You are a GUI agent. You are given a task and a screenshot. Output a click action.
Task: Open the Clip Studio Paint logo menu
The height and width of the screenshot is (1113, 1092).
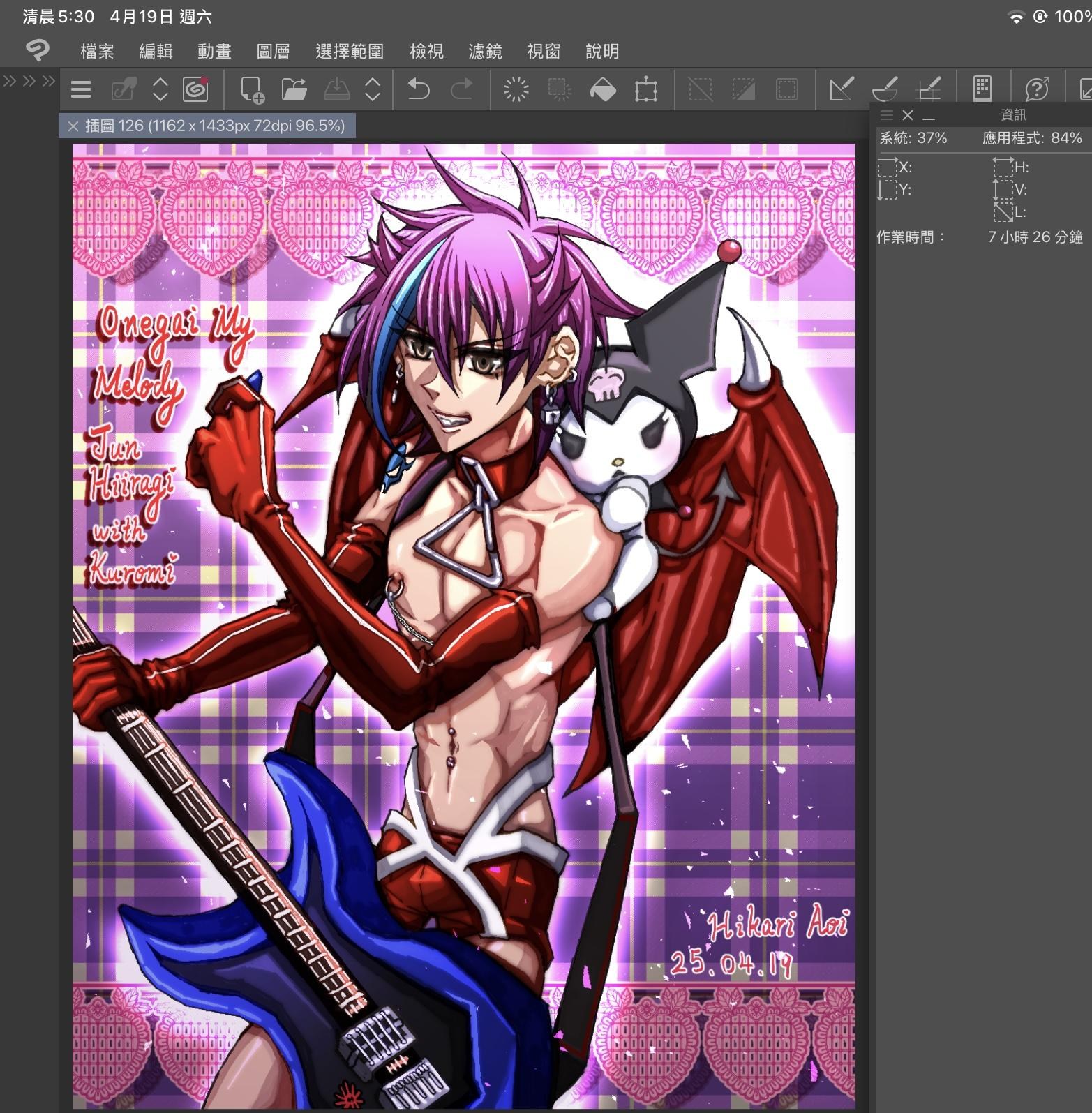click(x=37, y=50)
